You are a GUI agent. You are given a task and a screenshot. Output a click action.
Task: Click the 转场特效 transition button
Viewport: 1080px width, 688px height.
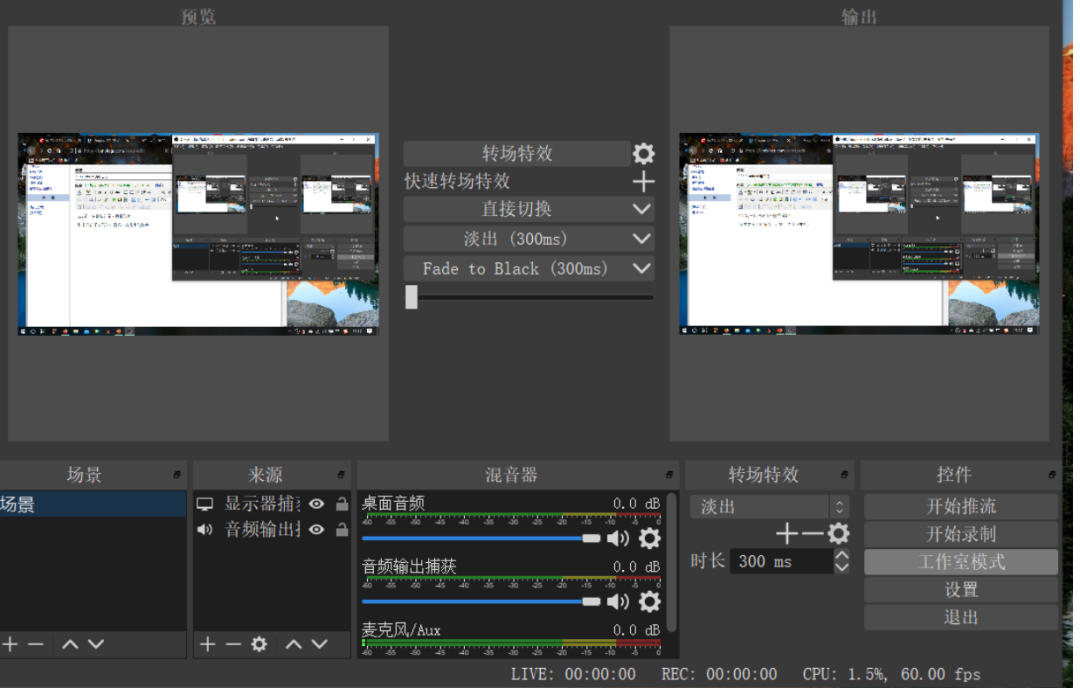click(517, 153)
